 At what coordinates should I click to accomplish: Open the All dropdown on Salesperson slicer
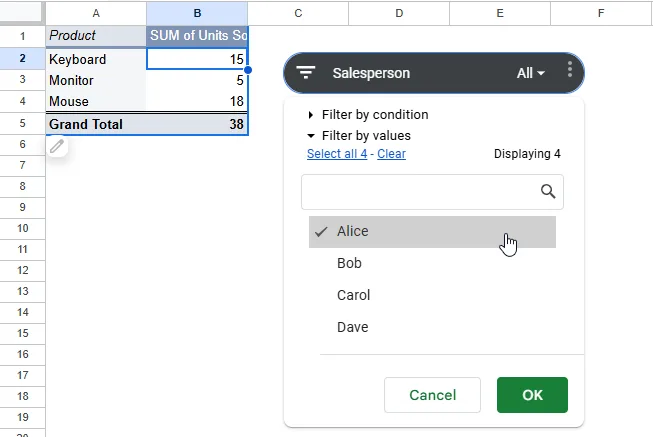pos(531,73)
